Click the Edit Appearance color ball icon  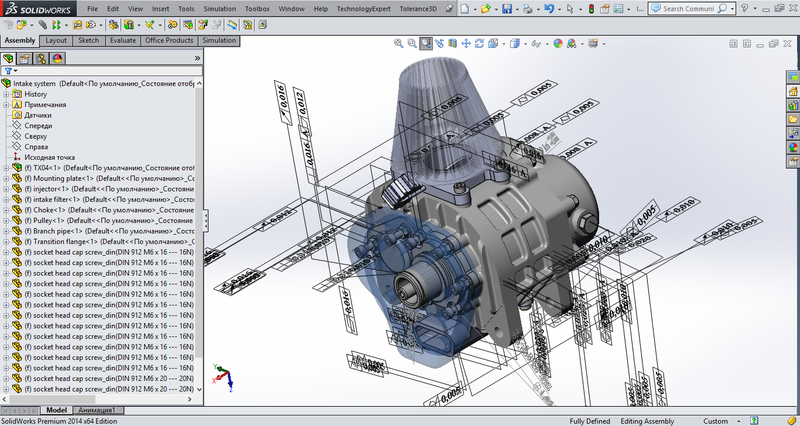click(558, 44)
